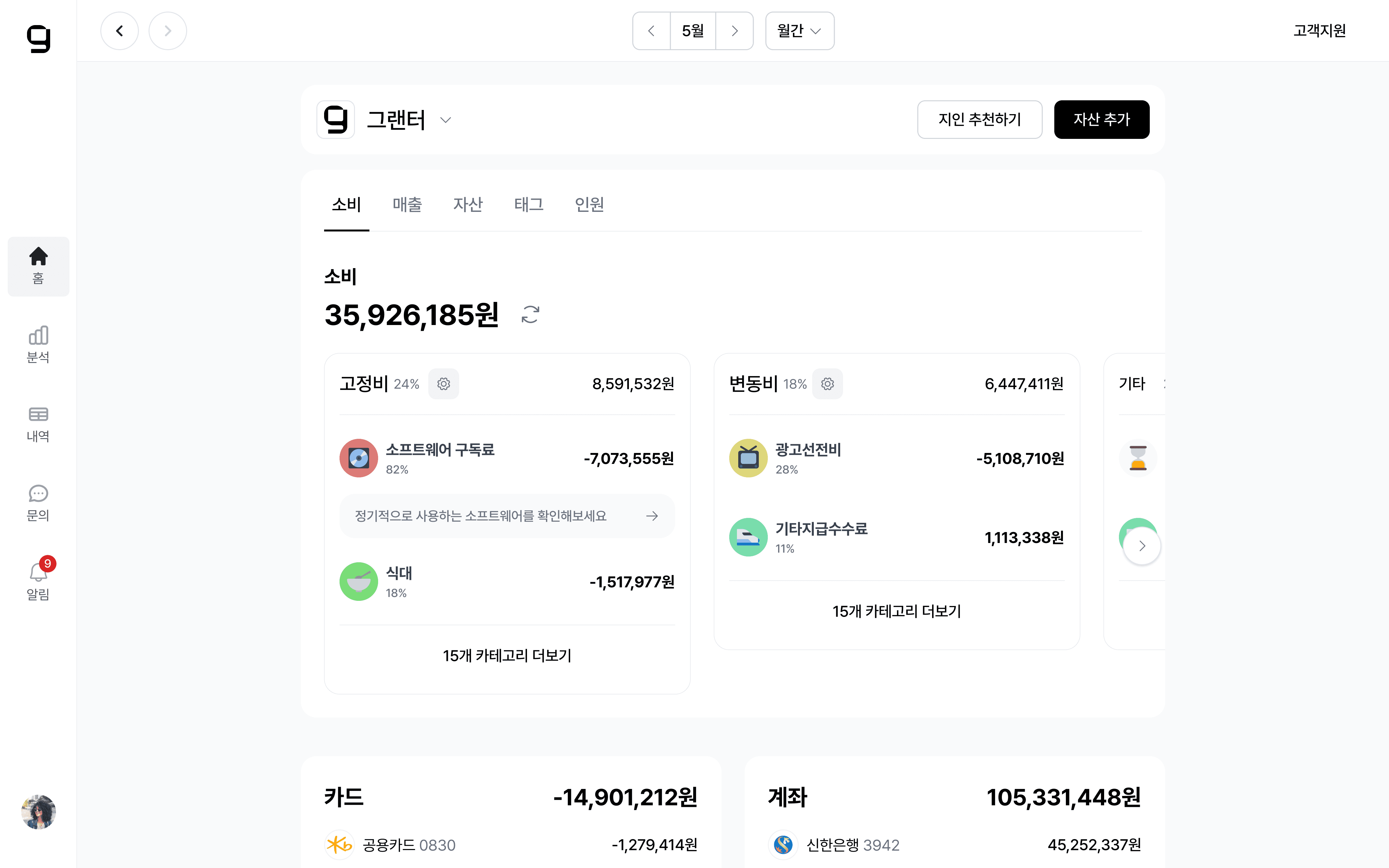Click the 광고선전비 TV category icon
The image size is (1389, 868).
tap(748, 458)
